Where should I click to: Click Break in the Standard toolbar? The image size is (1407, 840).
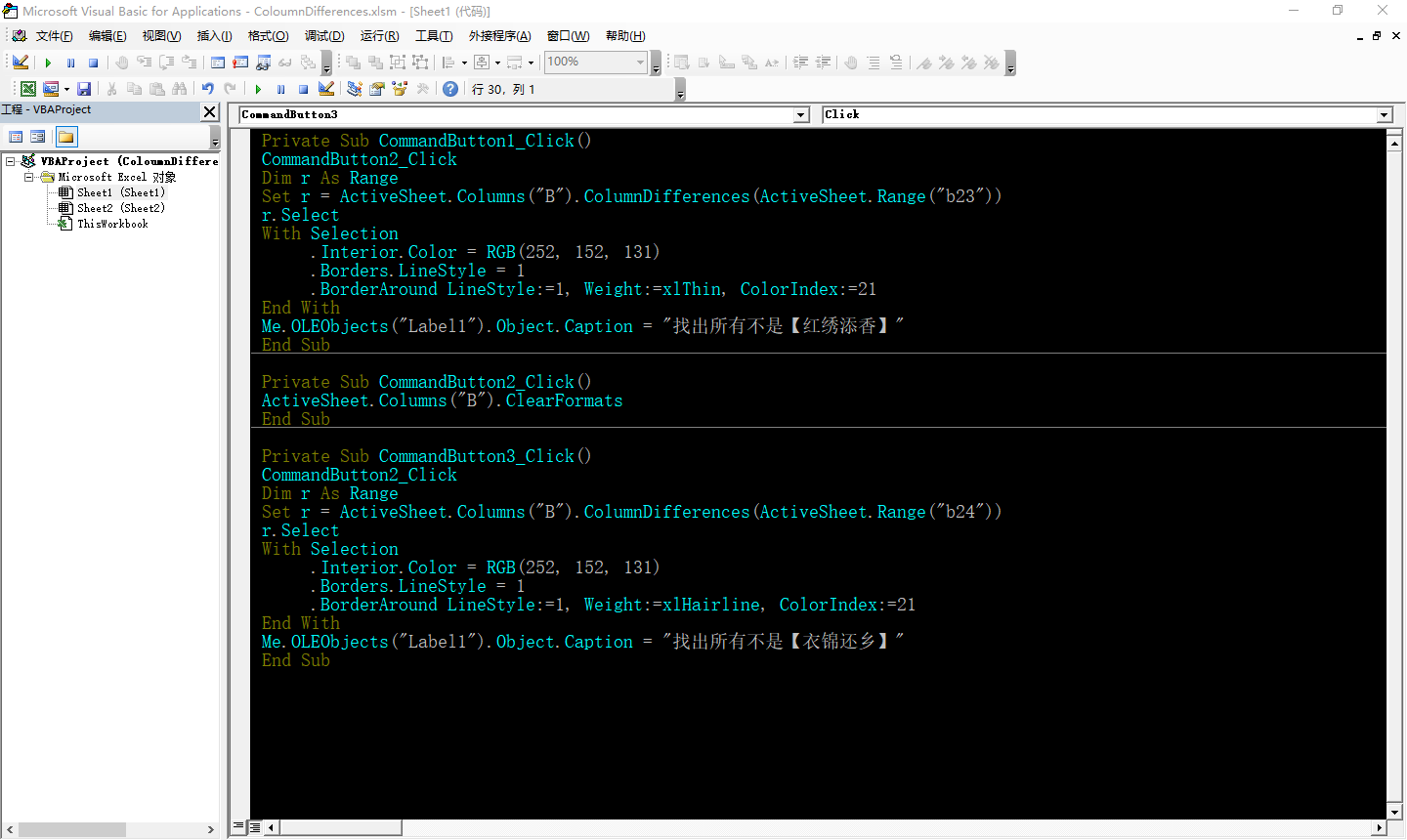click(280, 89)
